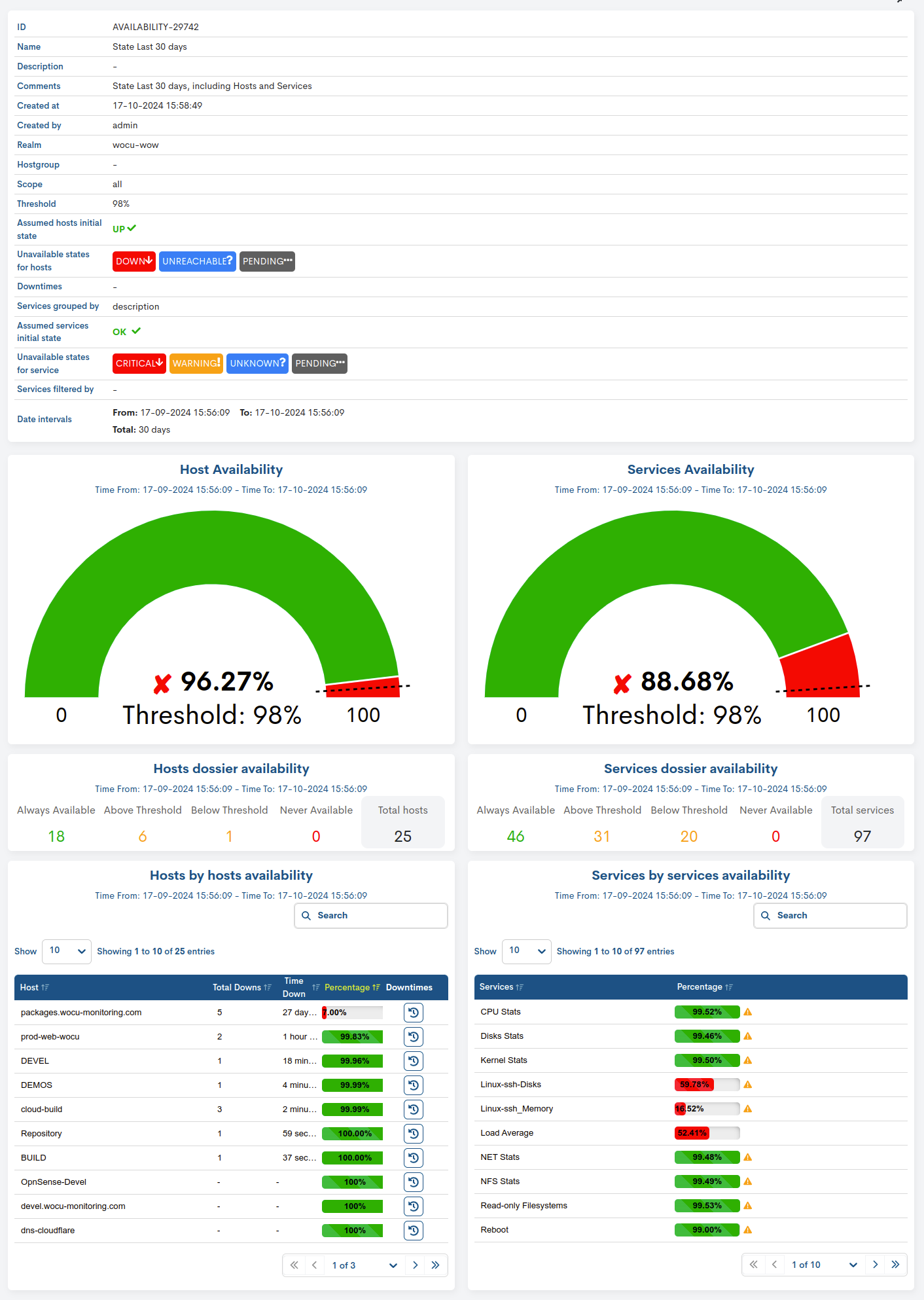Click warning triangle next to CPU Stats

click(x=748, y=1012)
